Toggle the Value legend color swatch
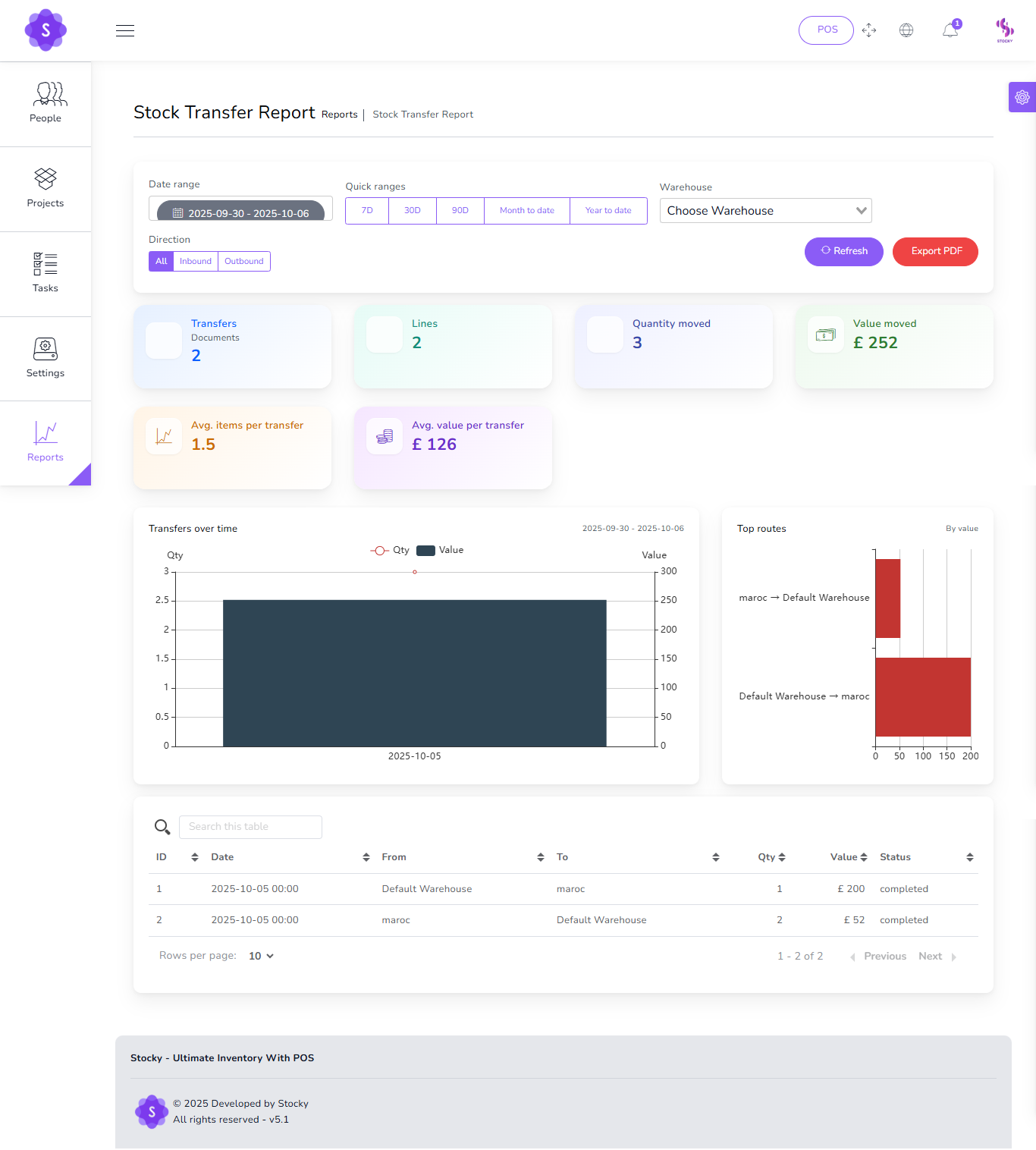The image size is (1036, 1150). pyautogui.click(x=426, y=551)
